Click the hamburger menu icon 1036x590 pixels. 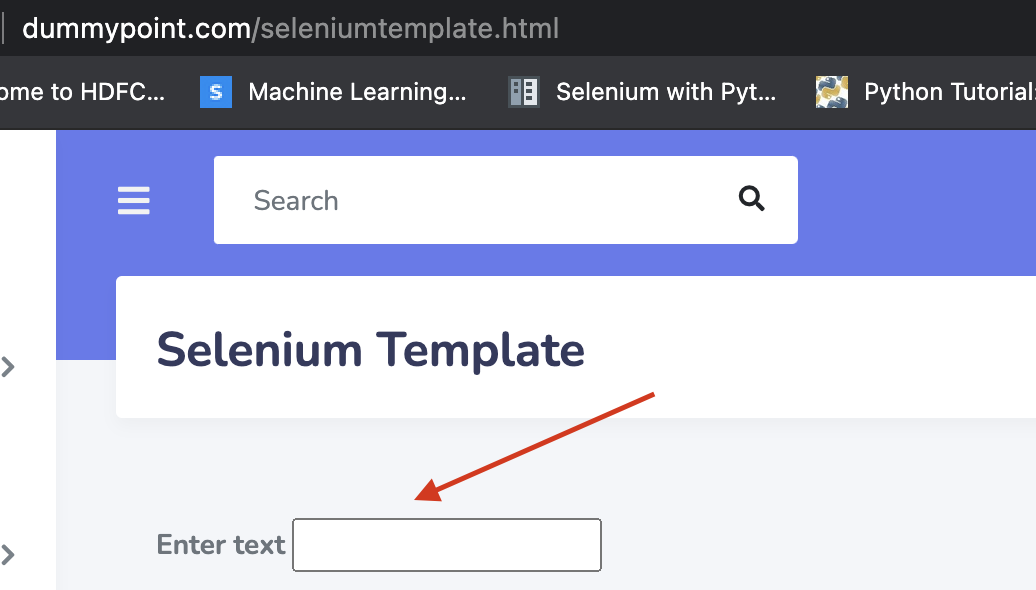click(134, 201)
